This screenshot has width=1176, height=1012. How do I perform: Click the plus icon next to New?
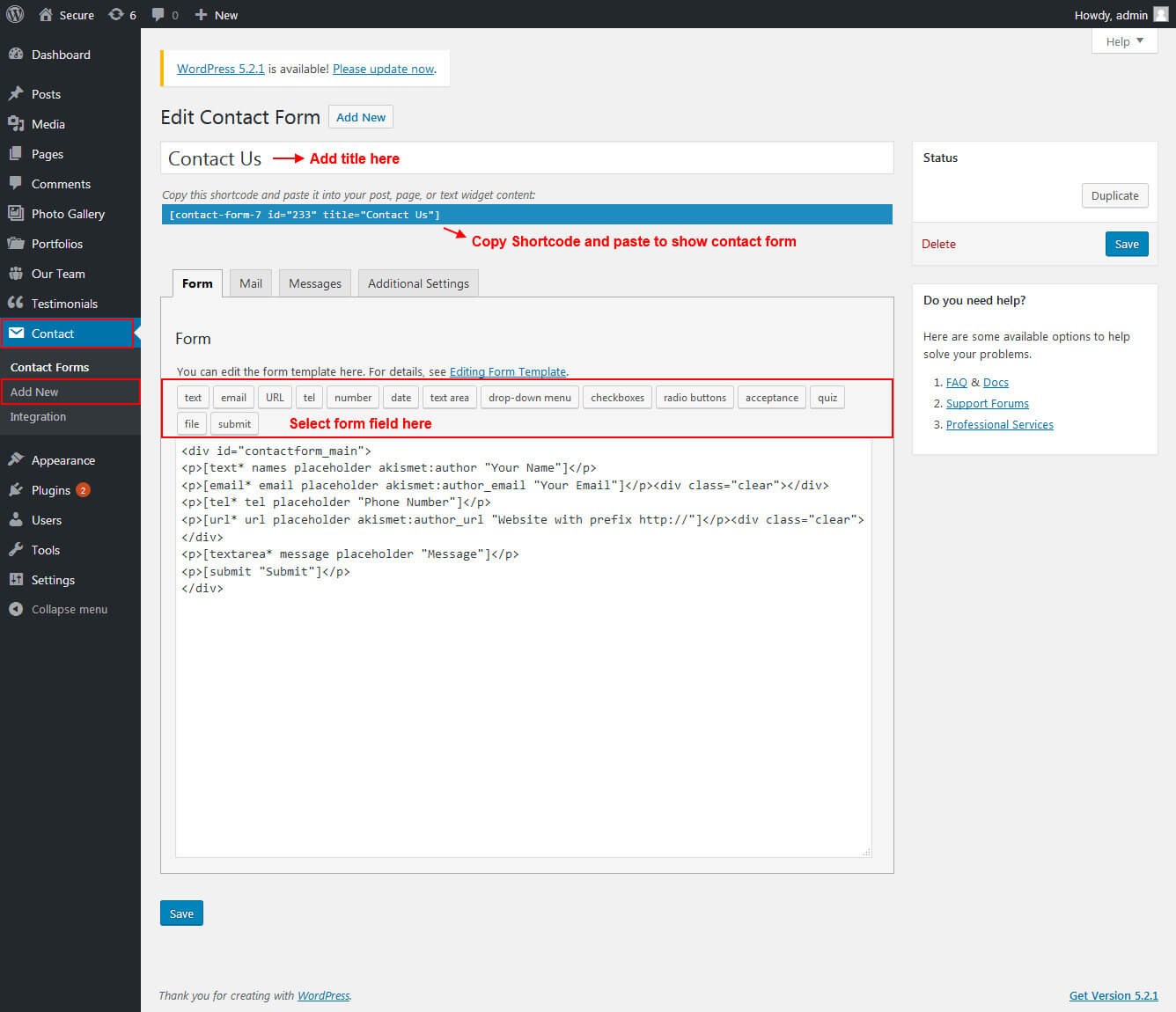point(201,14)
